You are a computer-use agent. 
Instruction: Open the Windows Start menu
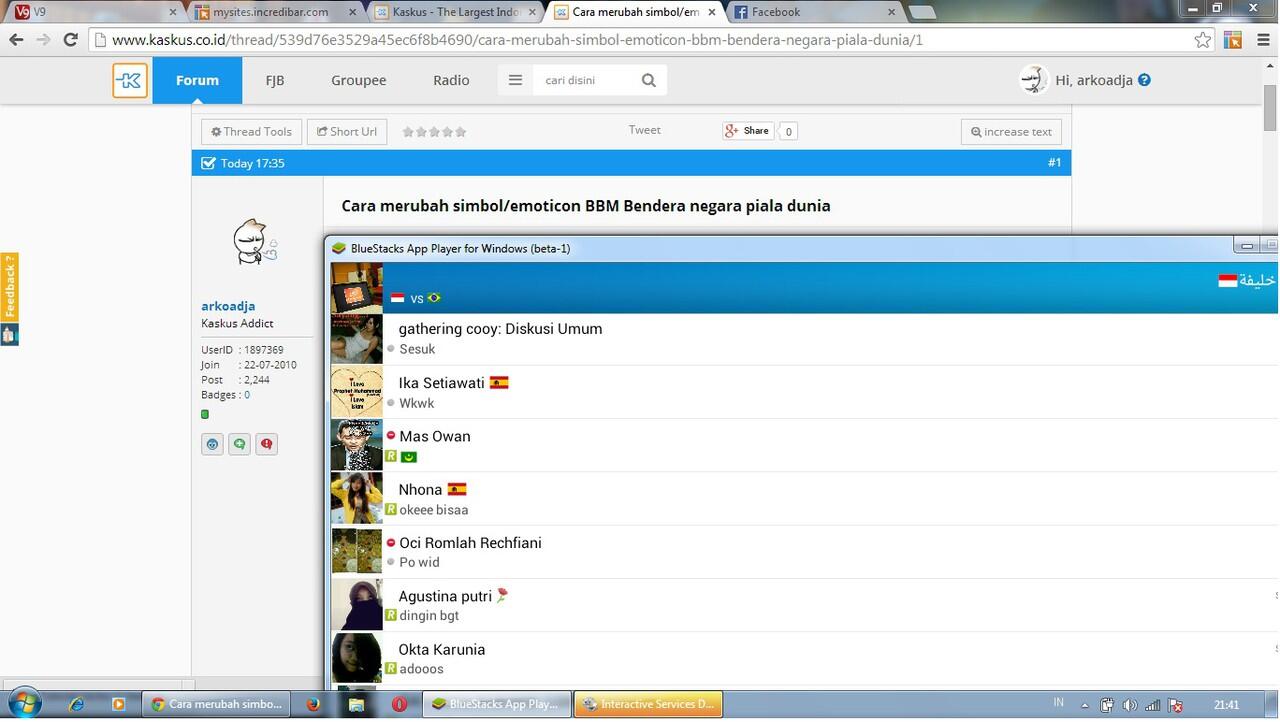24,703
